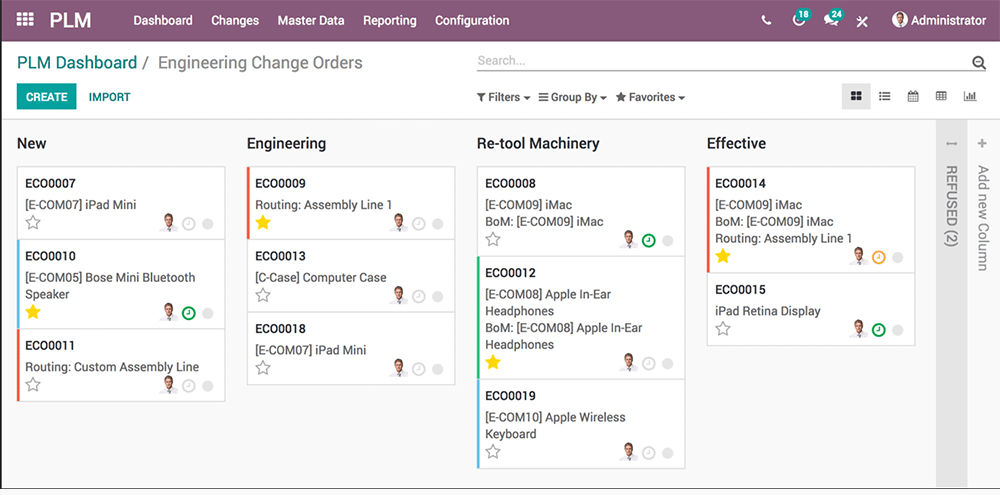Click the CREATE button
The height and width of the screenshot is (495, 1000).
[46, 97]
